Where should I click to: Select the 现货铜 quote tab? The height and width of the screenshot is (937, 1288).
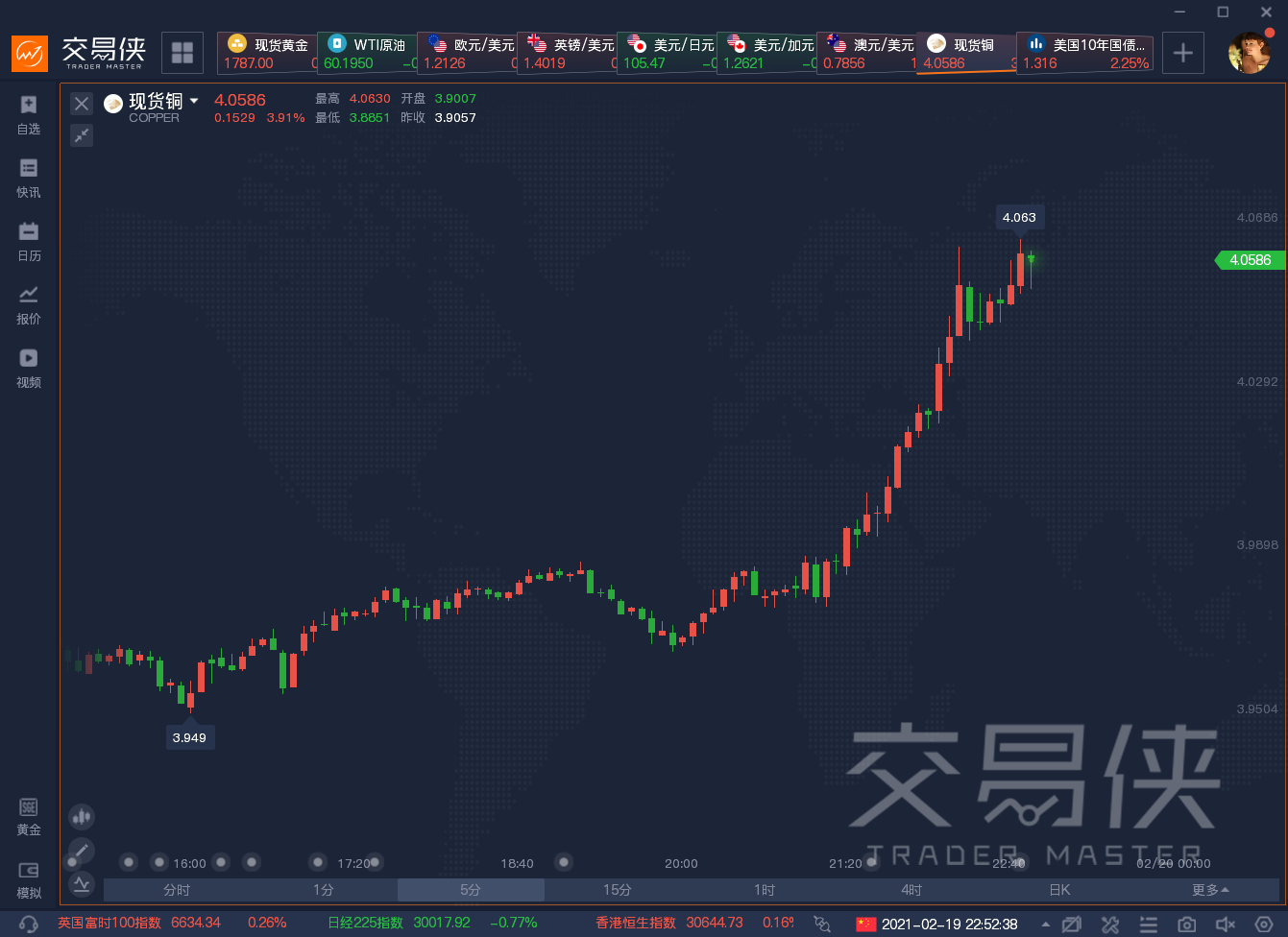[x=966, y=54]
